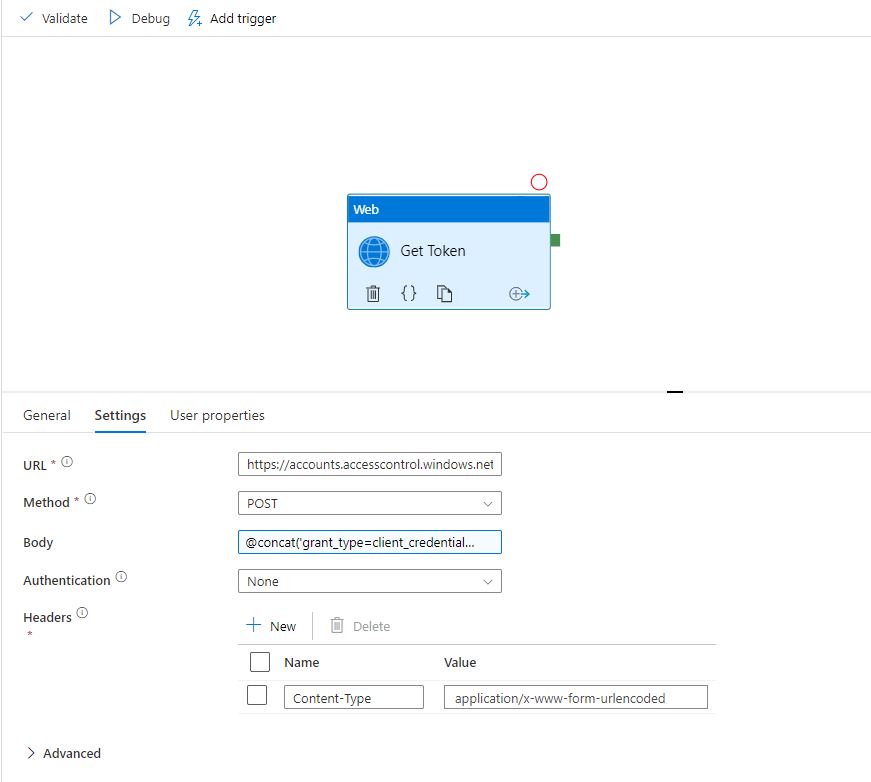Open the Method dropdown showing POST
The image size is (871, 782).
coord(369,503)
